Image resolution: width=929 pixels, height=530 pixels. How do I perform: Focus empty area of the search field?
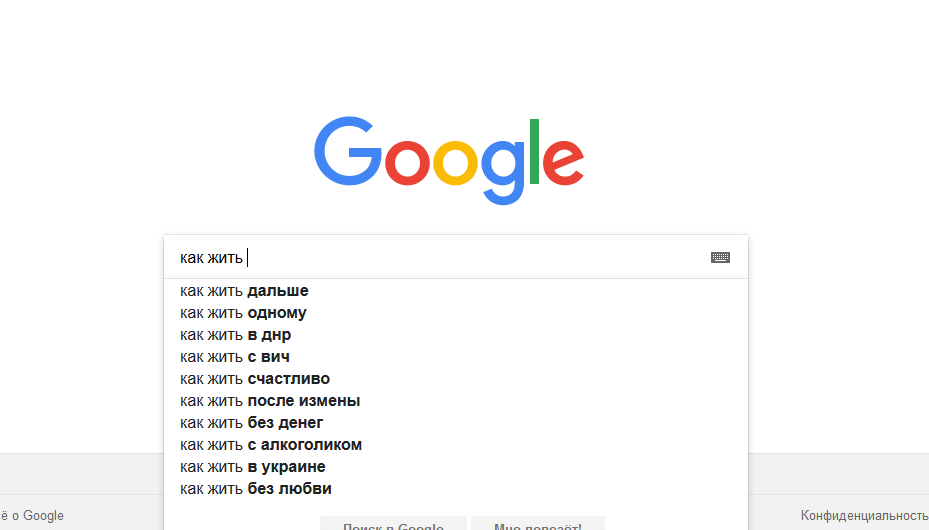tap(474, 258)
